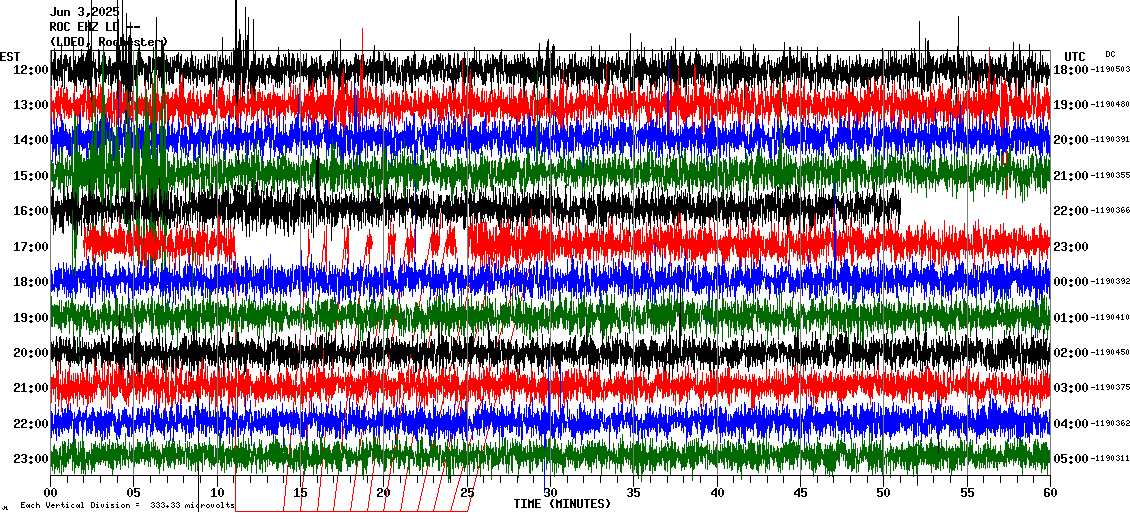
Task: Select the Jun 3, 2025 date text
Action: tap(84, 12)
